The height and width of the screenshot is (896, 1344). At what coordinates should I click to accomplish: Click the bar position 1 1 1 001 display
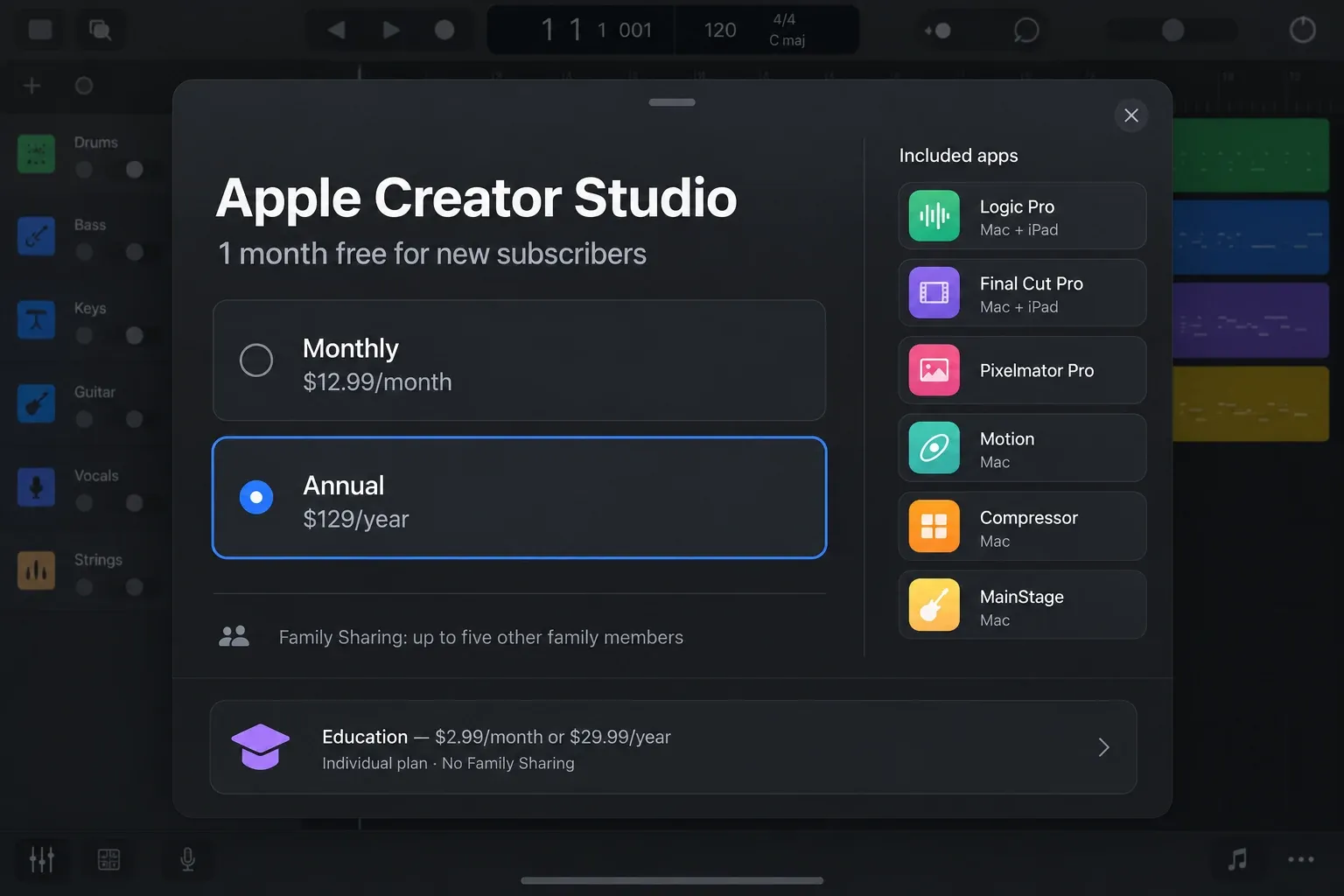click(x=596, y=30)
